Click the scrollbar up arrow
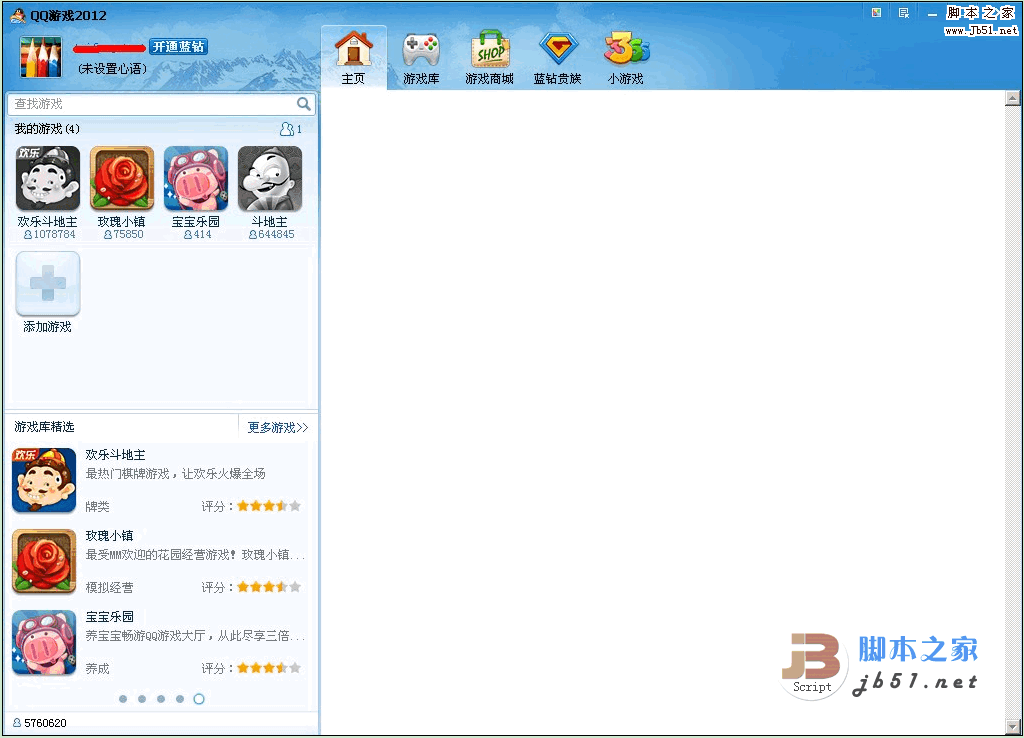The image size is (1024, 738). tap(1013, 98)
